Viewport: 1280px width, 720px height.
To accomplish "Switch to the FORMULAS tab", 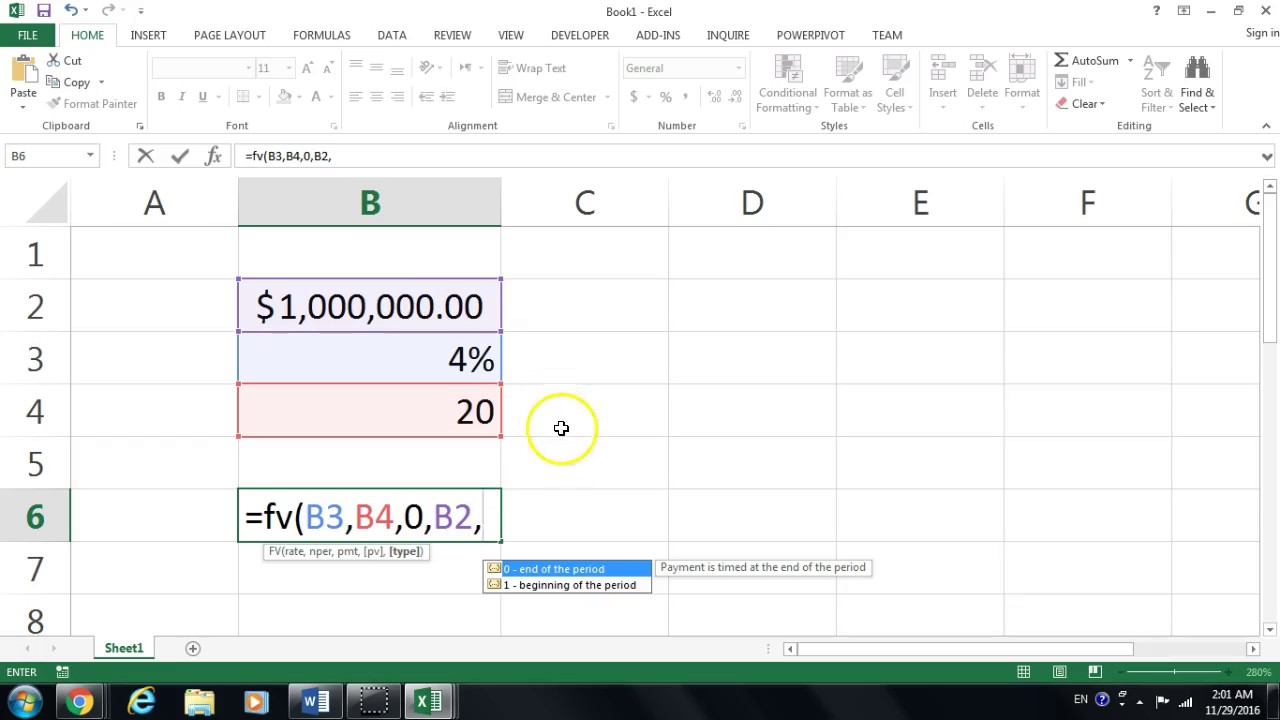I will pyautogui.click(x=322, y=35).
